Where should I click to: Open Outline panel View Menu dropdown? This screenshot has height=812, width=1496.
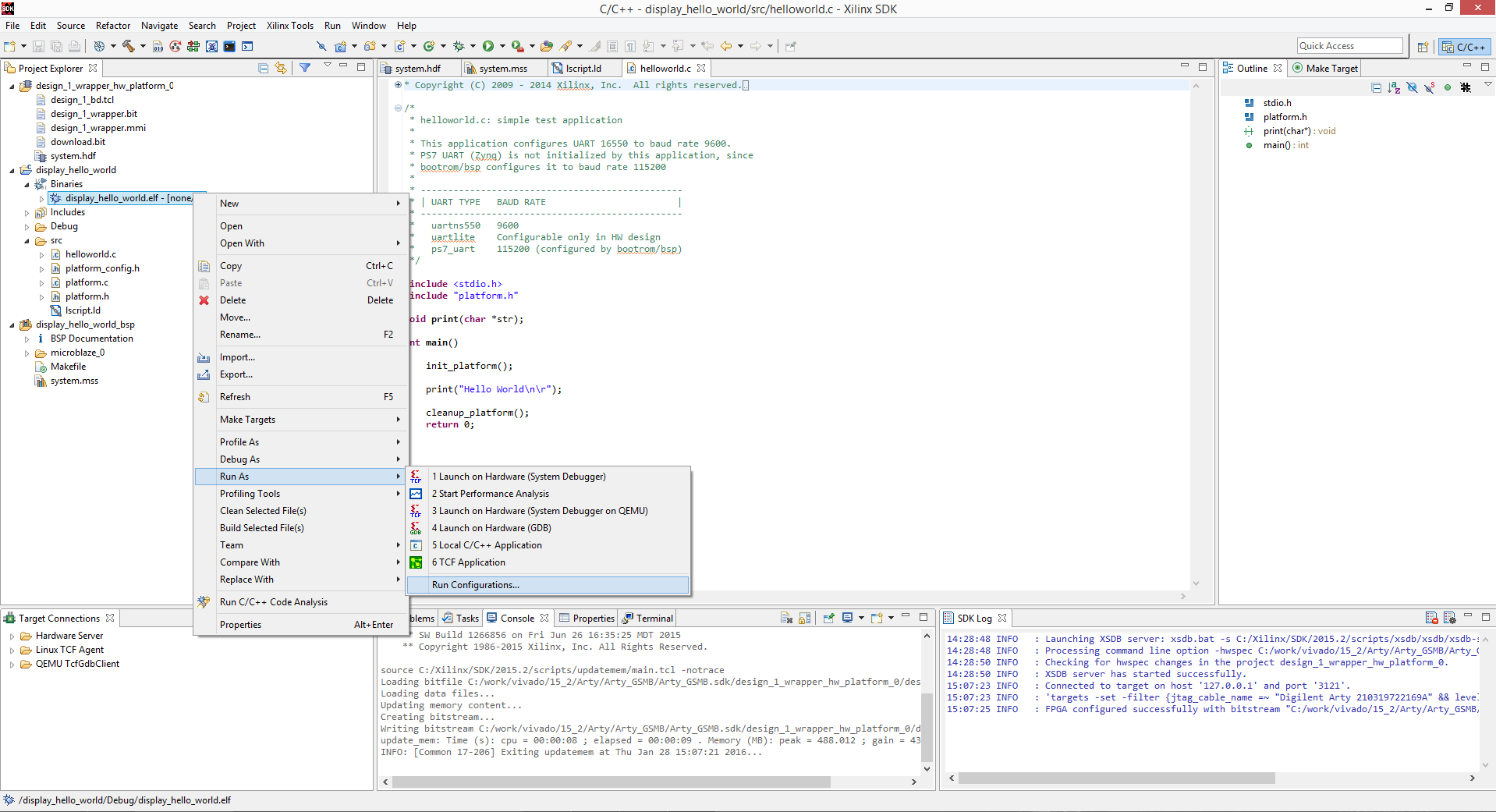click(1487, 84)
